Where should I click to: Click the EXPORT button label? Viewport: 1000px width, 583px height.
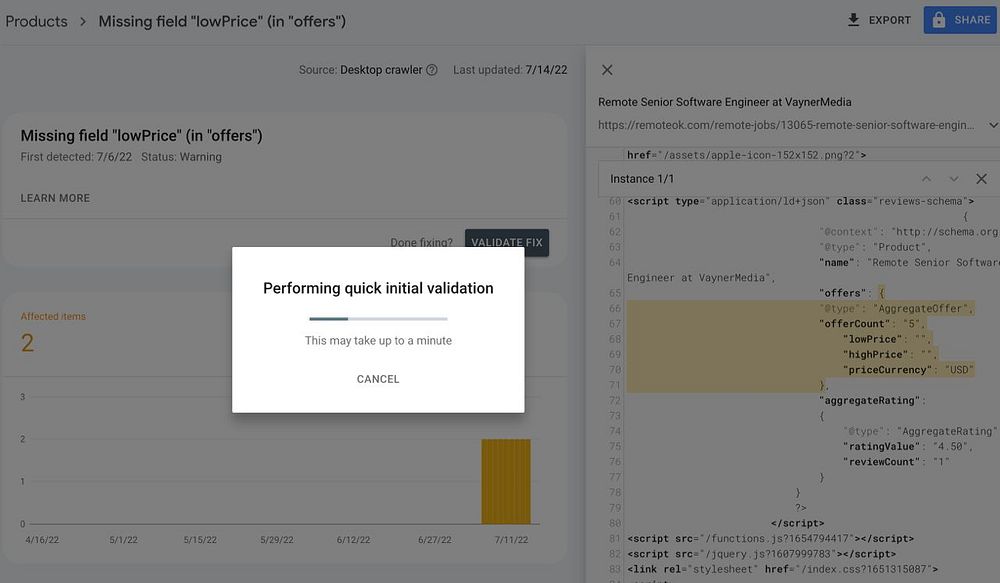point(889,20)
